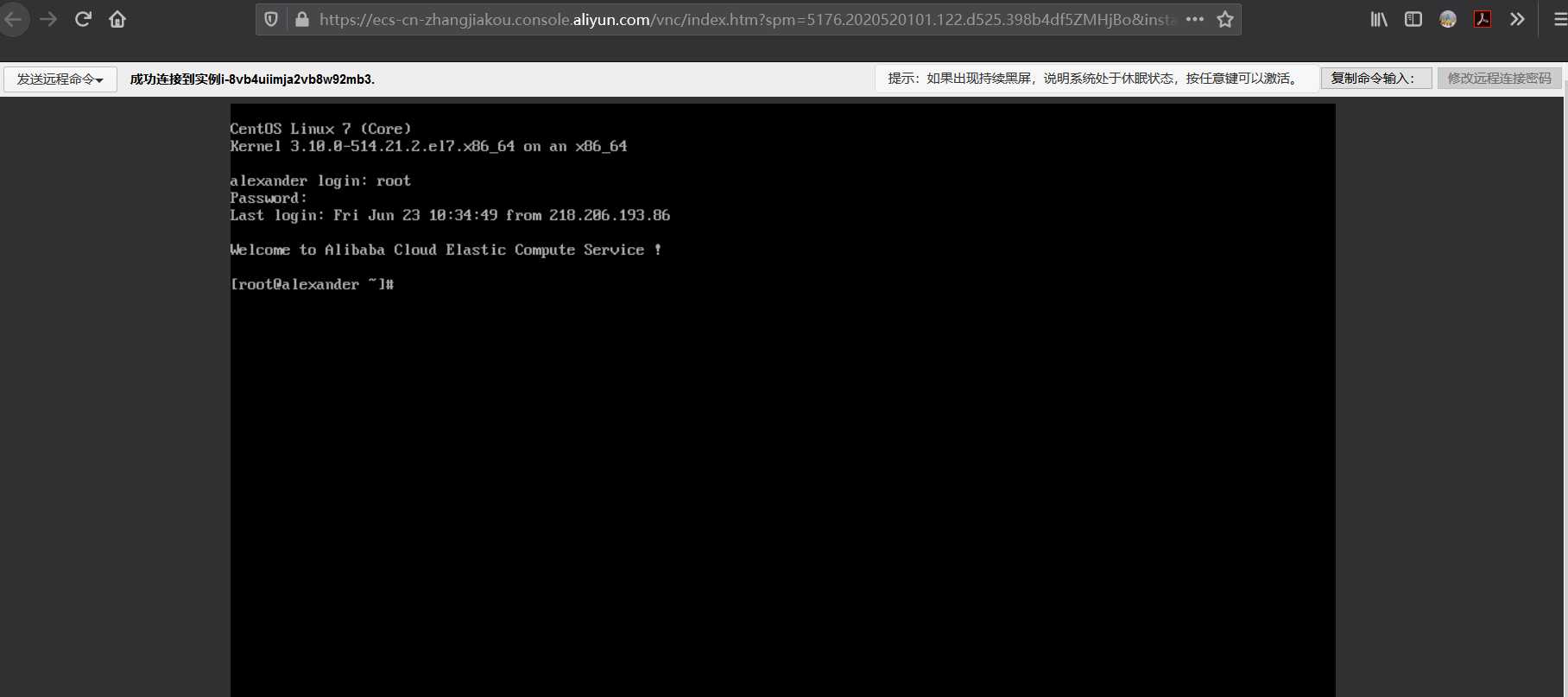Click the 'Welcome to Alibaba Cloud' line
This screenshot has height=697, width=1568.
[x=446, y=250]
